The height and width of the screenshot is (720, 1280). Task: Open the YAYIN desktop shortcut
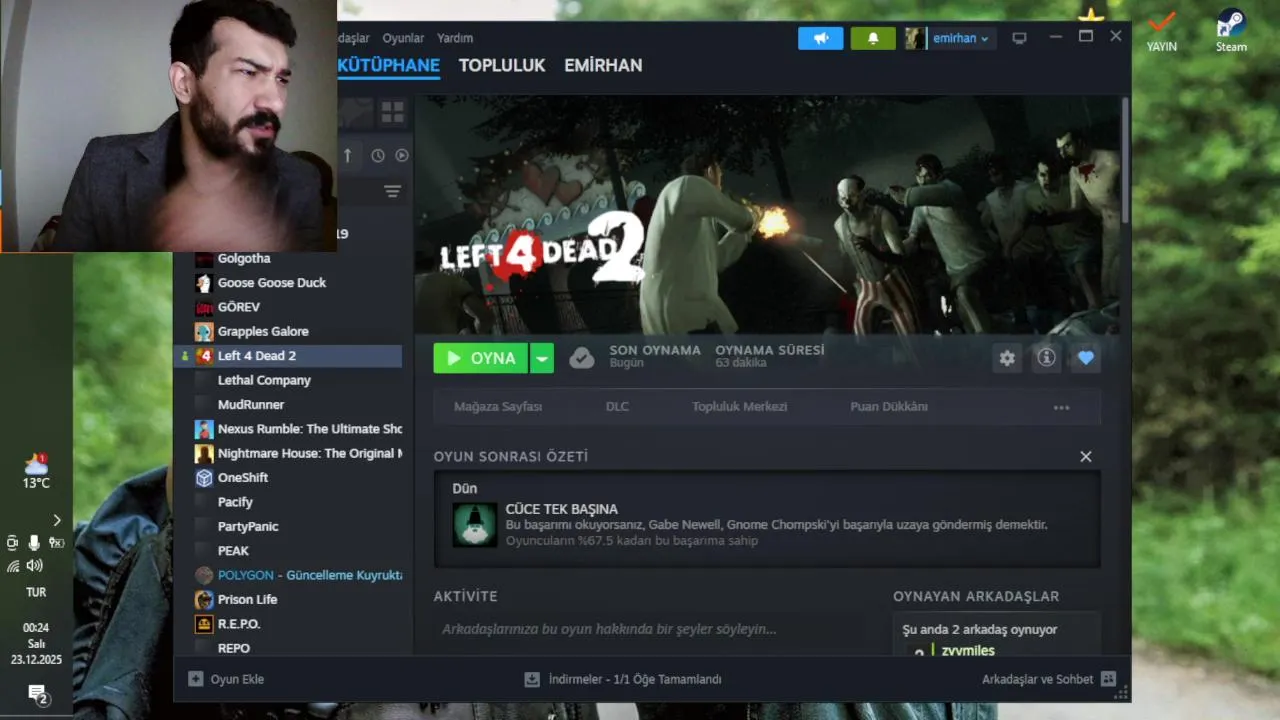tap(1162, 30)
